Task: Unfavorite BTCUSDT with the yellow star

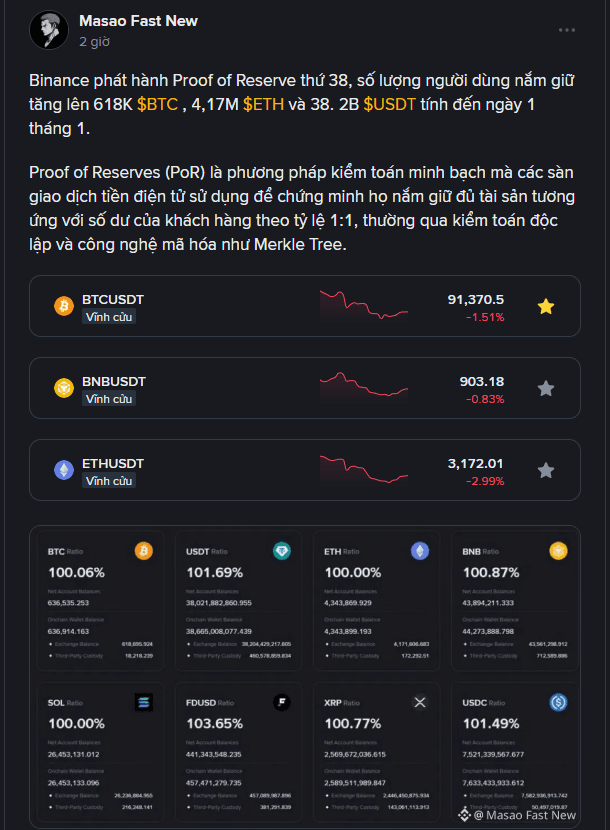Action: pyautogui.click(x=545, y=306)
